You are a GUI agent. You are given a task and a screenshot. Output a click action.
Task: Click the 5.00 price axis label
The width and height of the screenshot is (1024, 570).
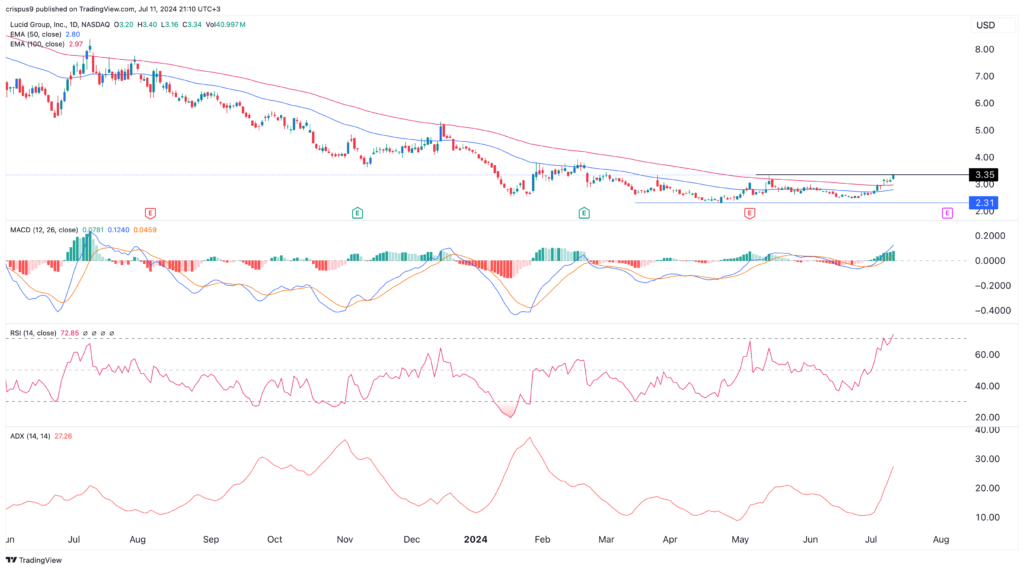click(984, 131)
